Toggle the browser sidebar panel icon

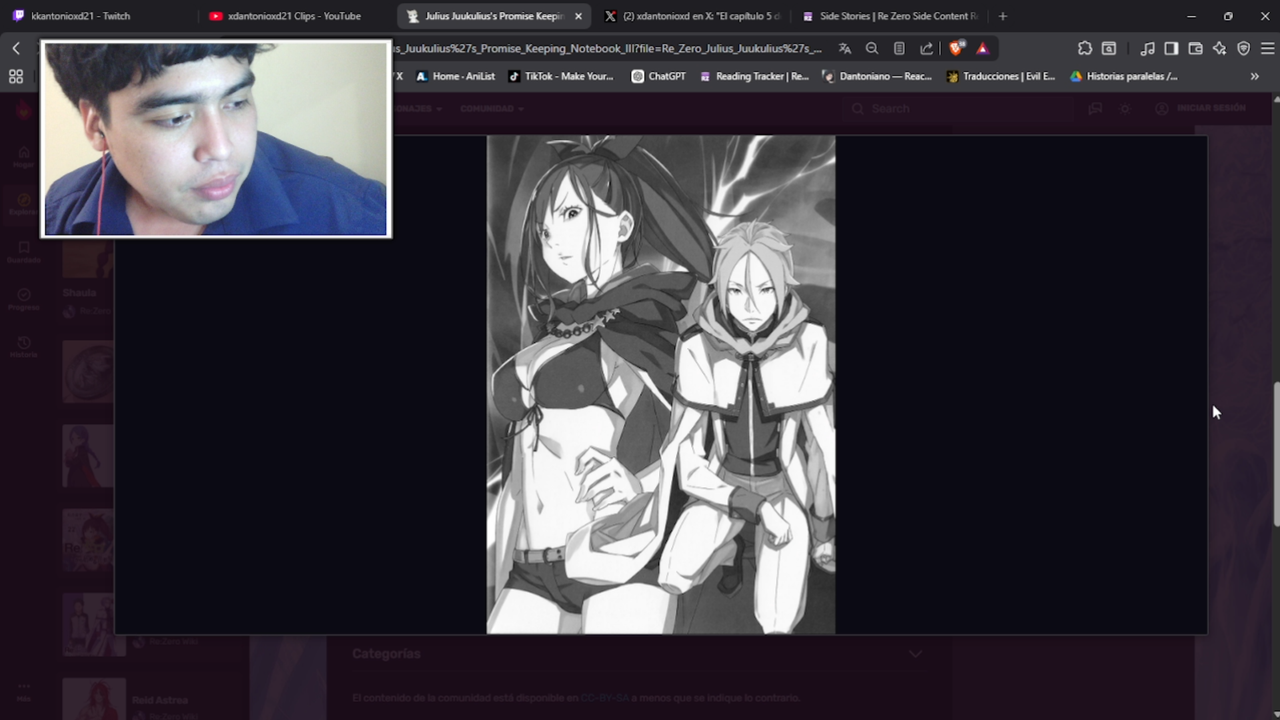pyautogui.click(x=1171, y=48)
